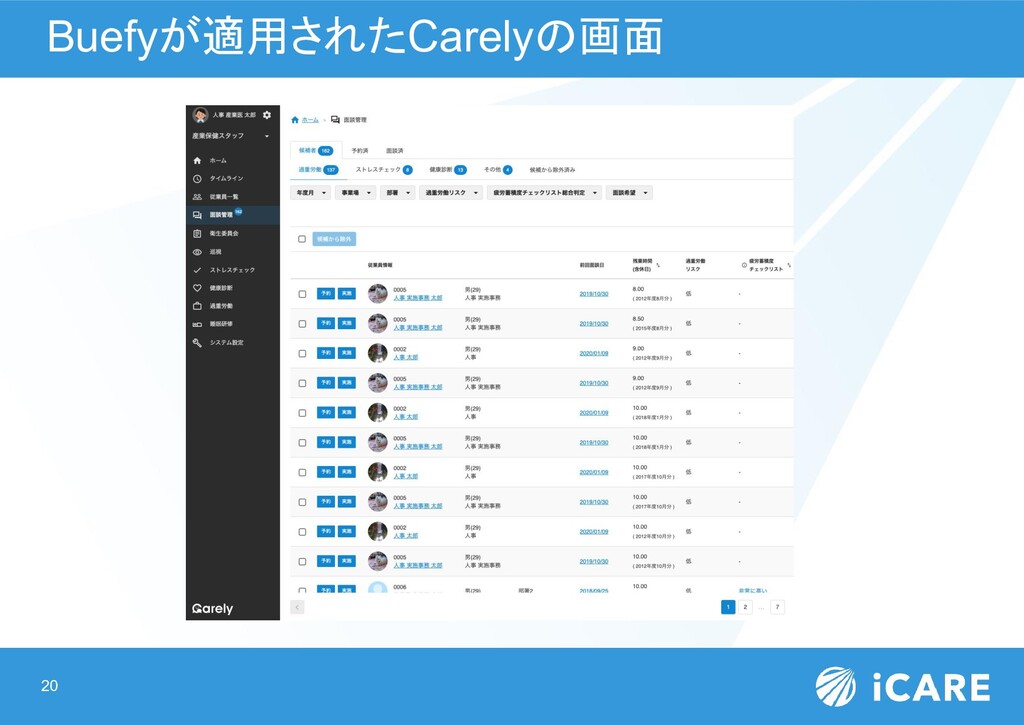Click the breadcrumb 面談管理 chat icon
The height and width of the screenshot is (725, 1024).
click(335, 120)
